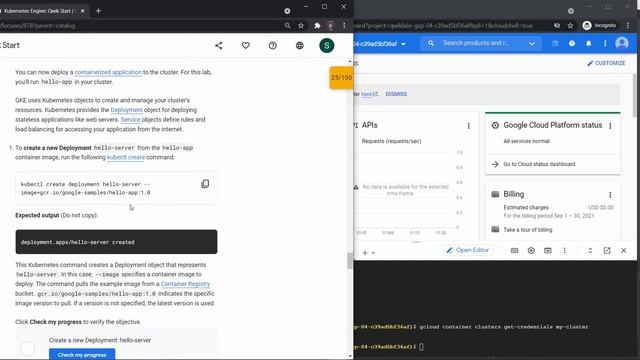The height and width of the screenshot is (360, 640).
Task: Open right browser three-dot menu
Action: click(628, 25)
